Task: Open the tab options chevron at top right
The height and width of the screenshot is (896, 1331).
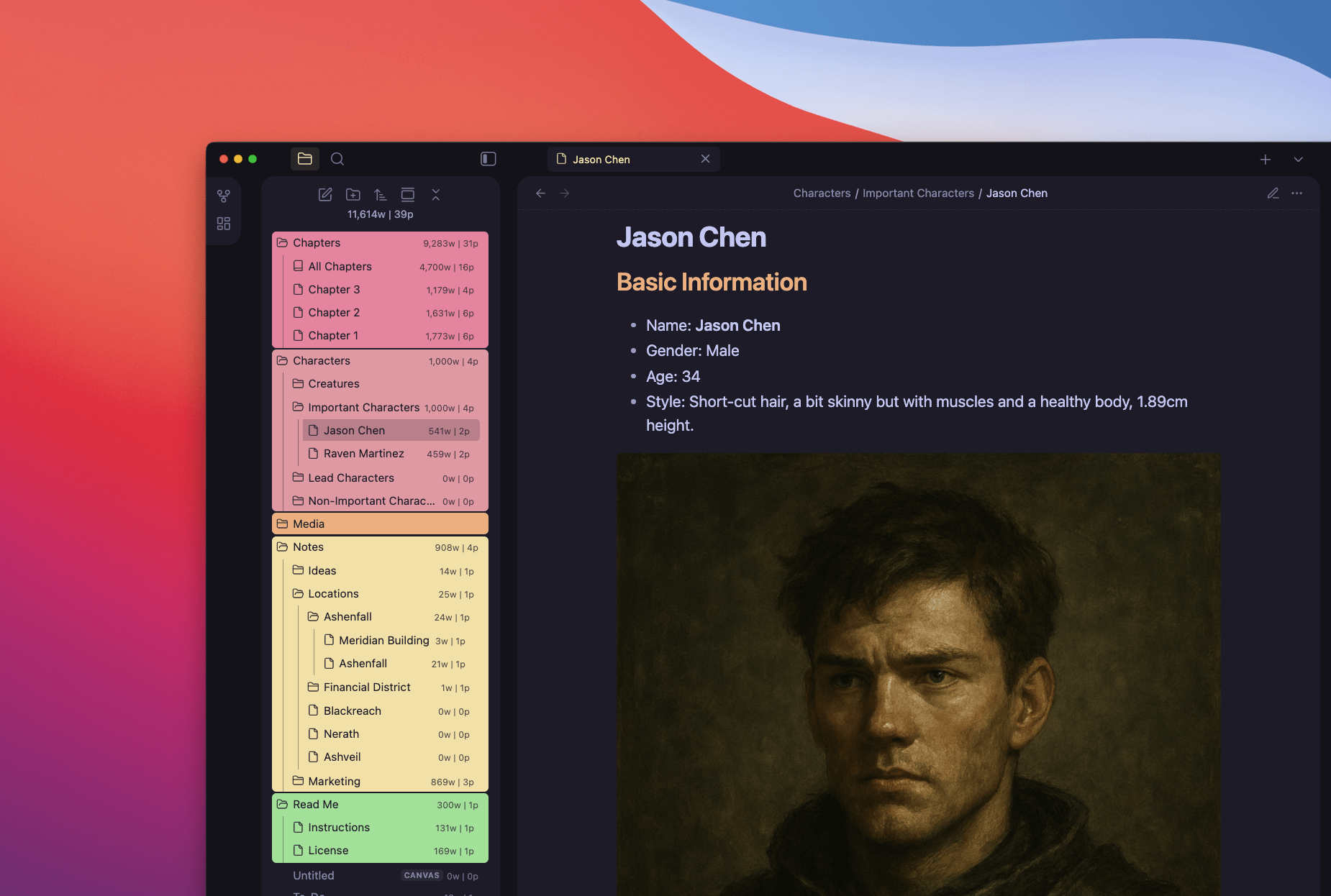Action: [1299, 159]
